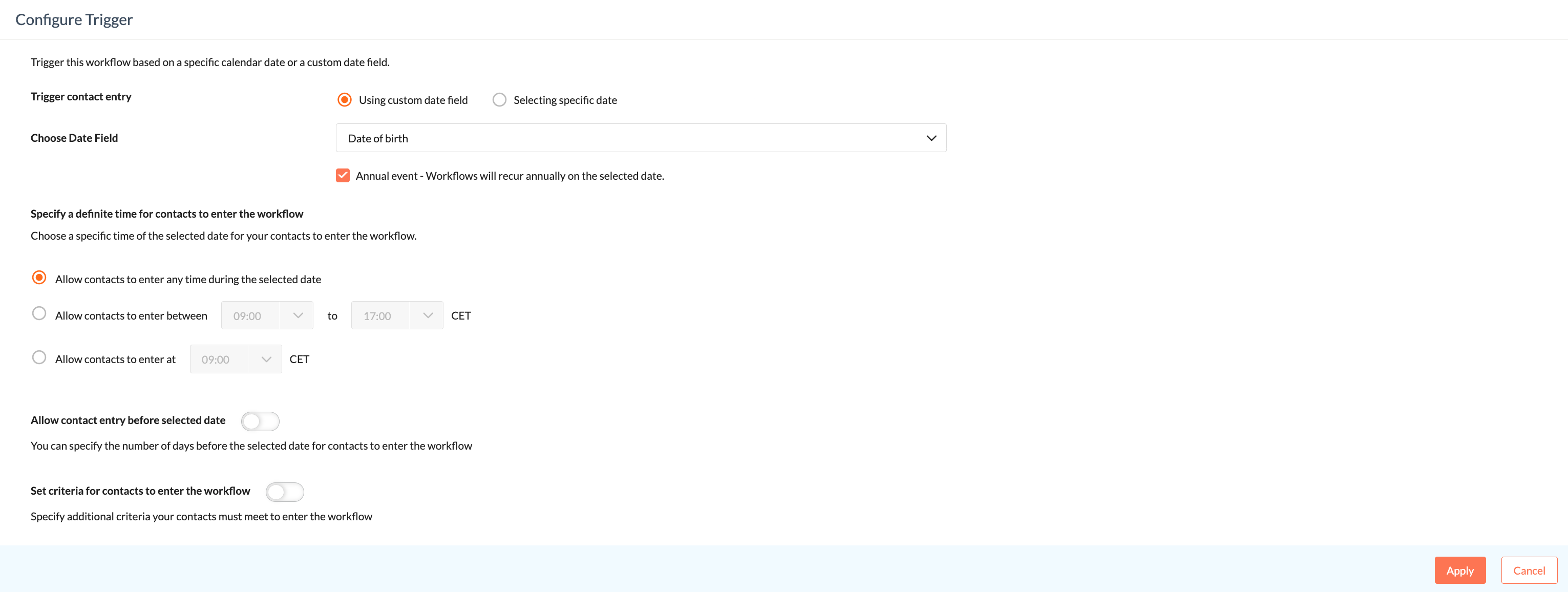Choose 'Allow contacts to enter at' radio
Viewport: 1568px width, 592px height.
click(x=39, y=358)
